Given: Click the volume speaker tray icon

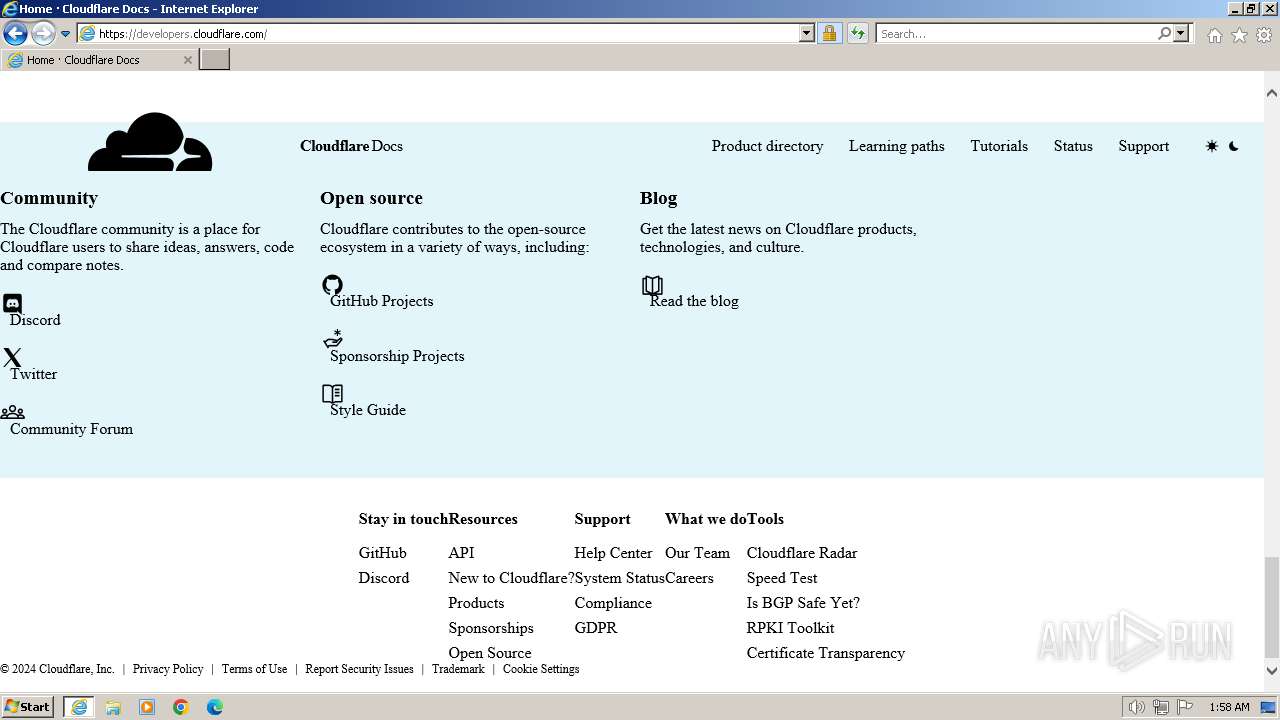Looking at the screenshot, I should 1136,707.
